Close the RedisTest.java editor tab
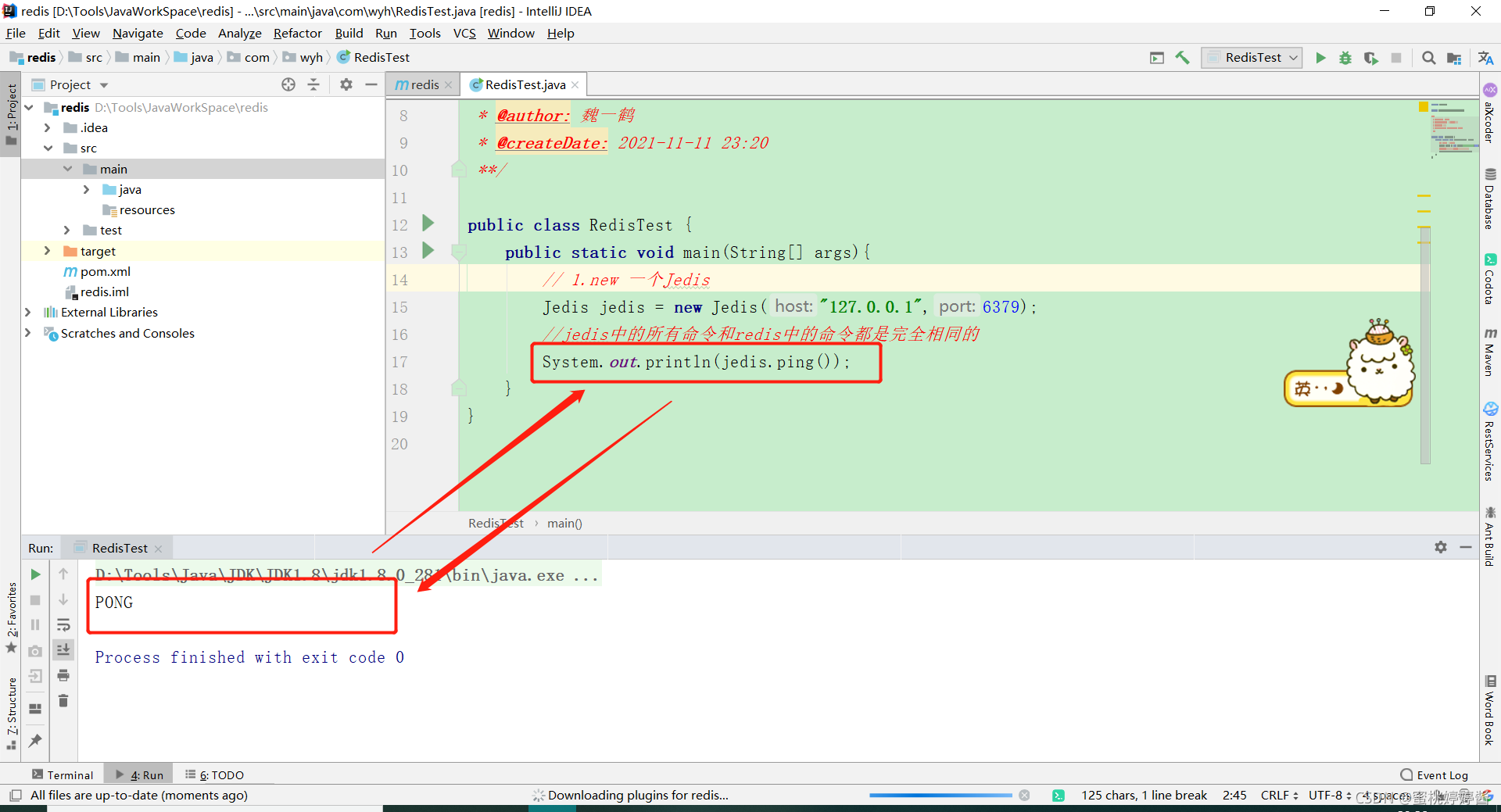1501x812 pixels. [x=575, y=85]
